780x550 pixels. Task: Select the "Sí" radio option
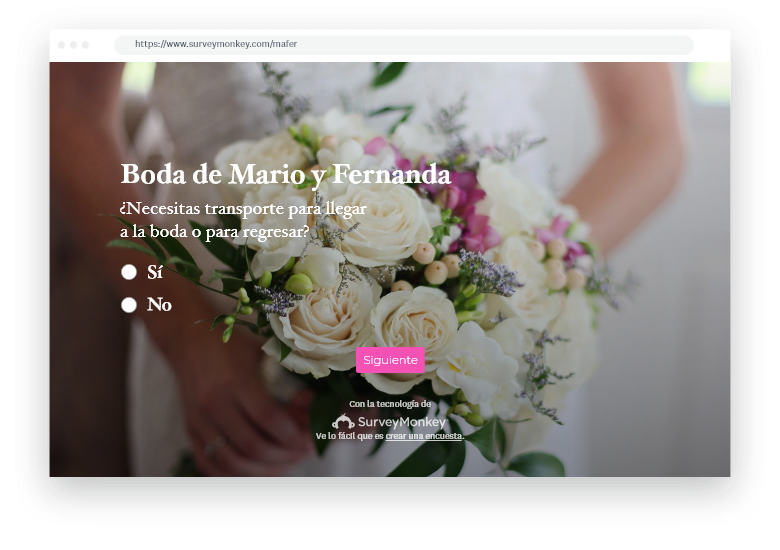(129, 272)
